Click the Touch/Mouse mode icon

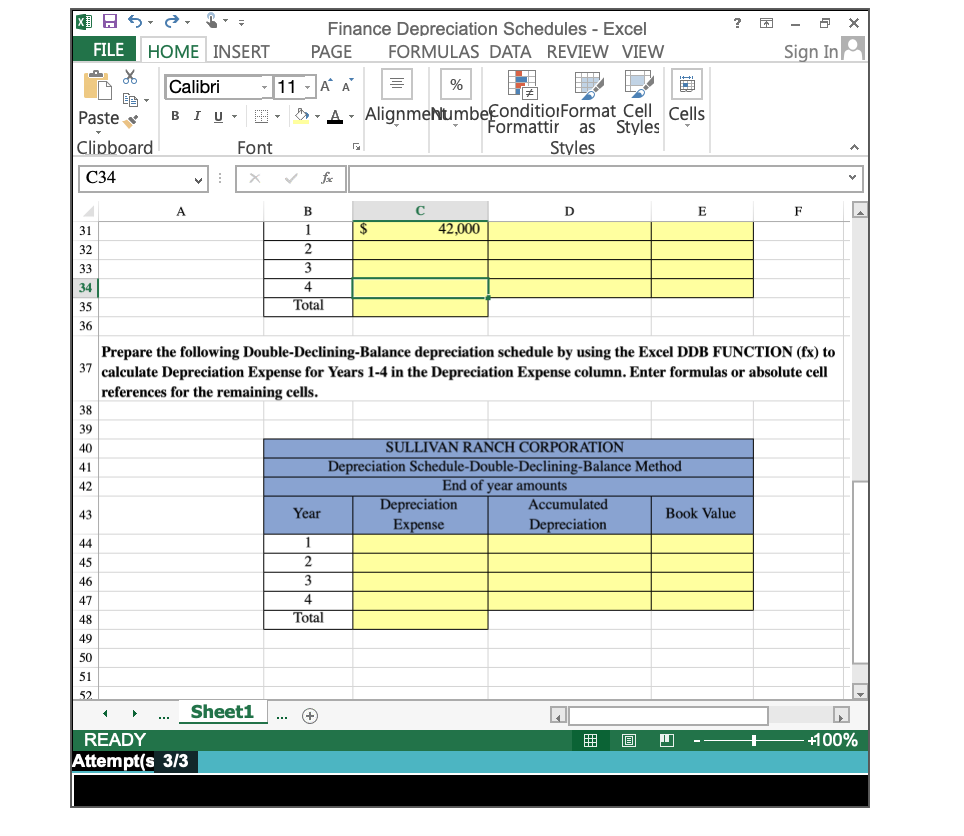tap(211, 21)
